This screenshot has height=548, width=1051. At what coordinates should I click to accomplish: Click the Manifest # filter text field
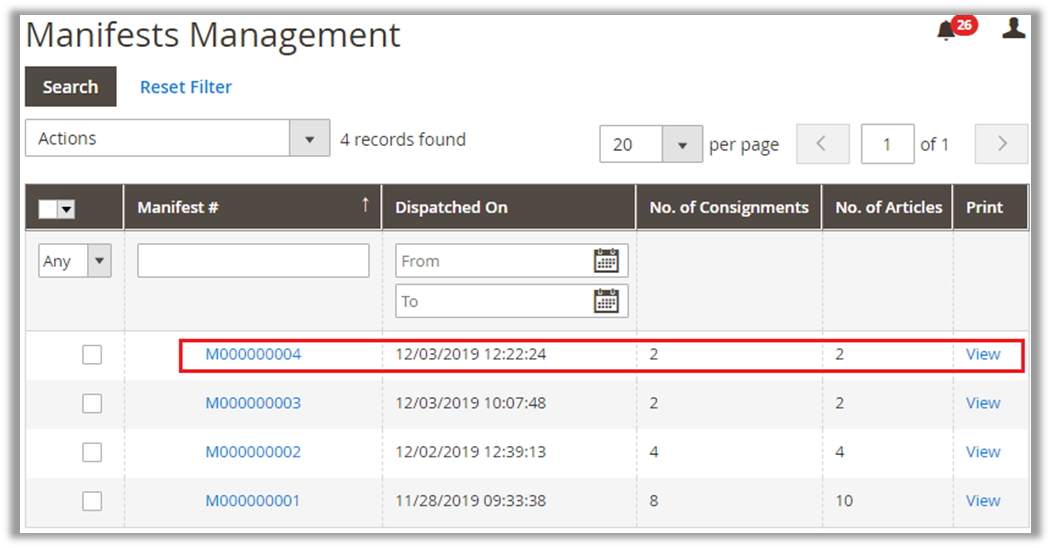point(253,261)
